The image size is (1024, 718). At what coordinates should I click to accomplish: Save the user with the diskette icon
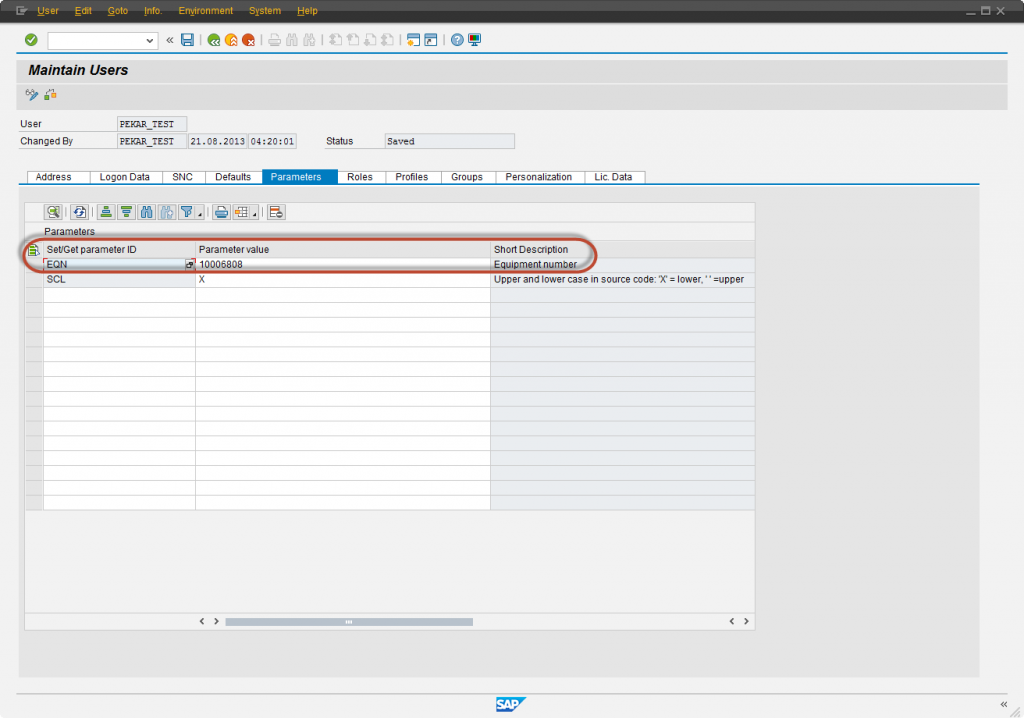click(187, 40)
